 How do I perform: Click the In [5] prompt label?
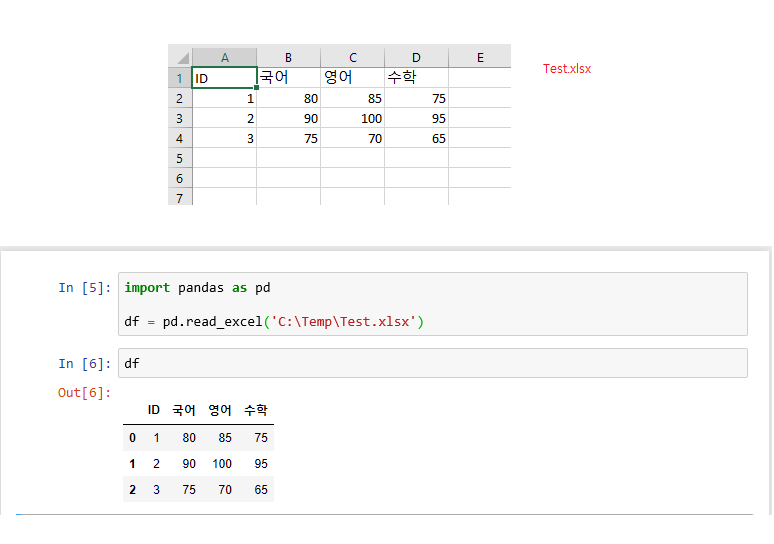coord(84,288)
